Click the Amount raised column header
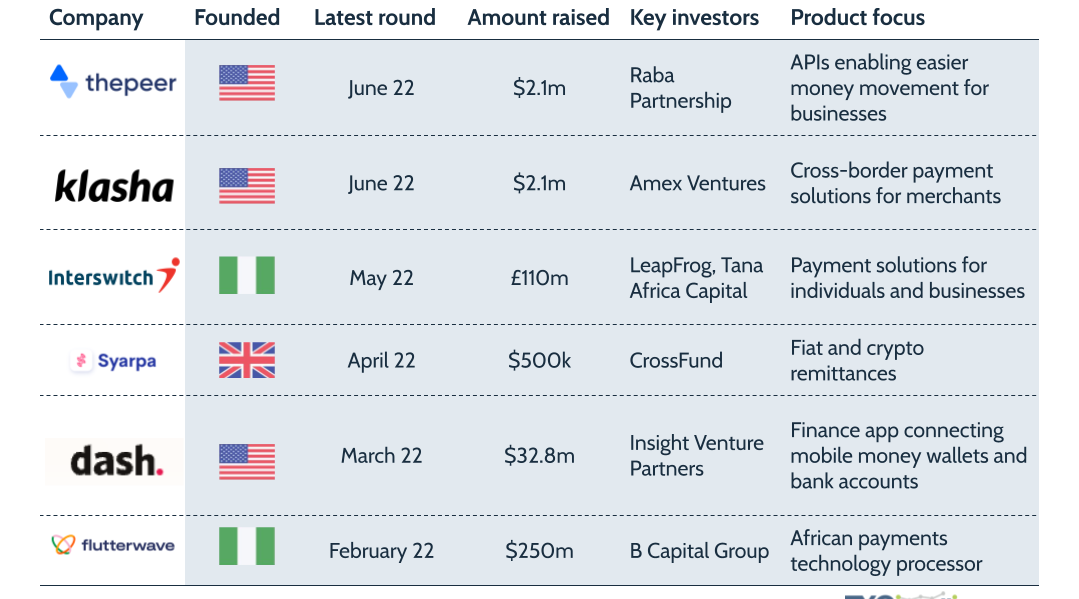The image size is (1079, 599). 538,18
